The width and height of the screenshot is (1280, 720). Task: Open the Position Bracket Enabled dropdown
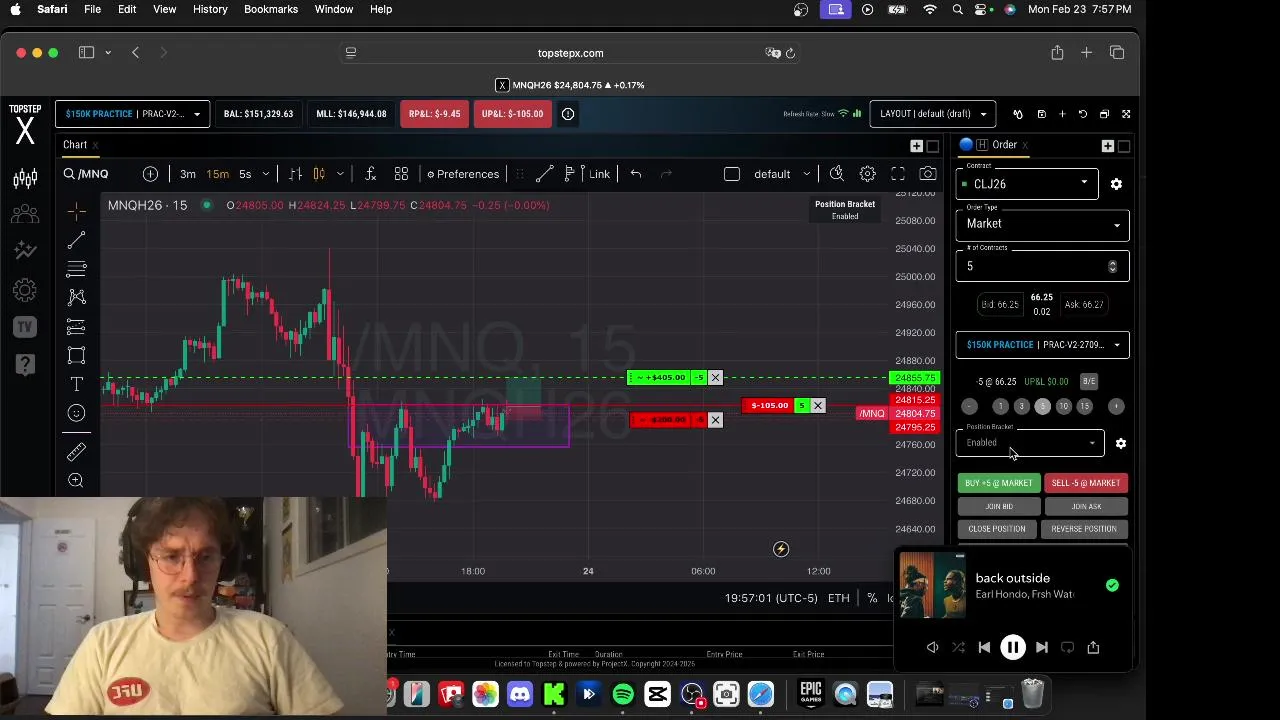(1030, 443)
